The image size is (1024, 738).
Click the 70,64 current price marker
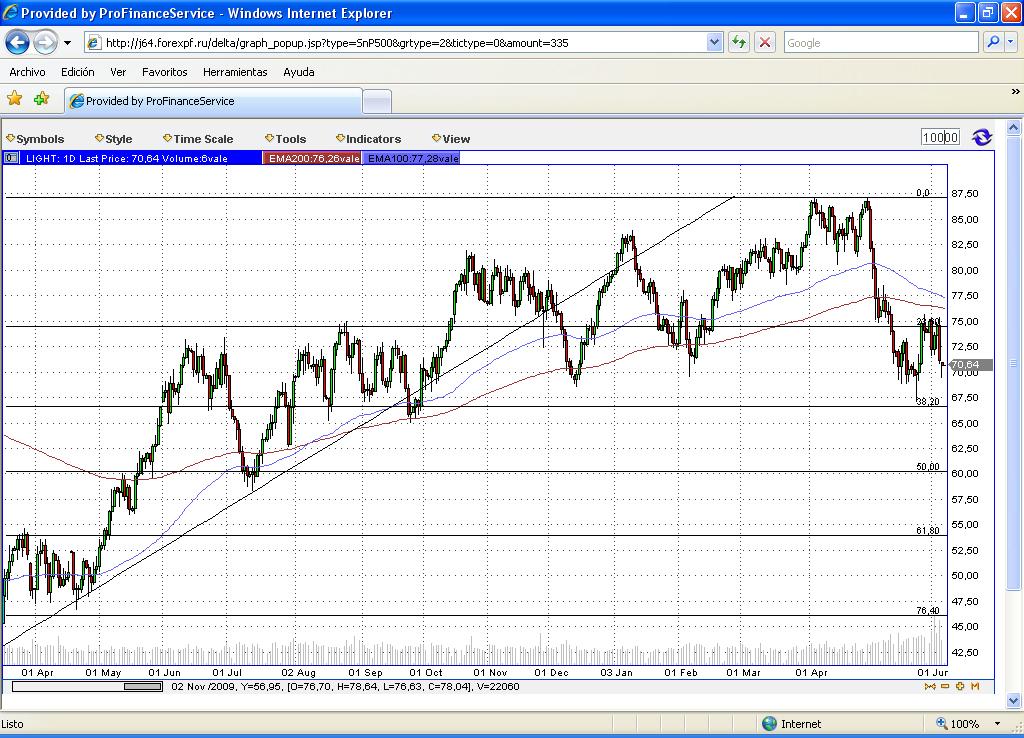click(970, 364)
